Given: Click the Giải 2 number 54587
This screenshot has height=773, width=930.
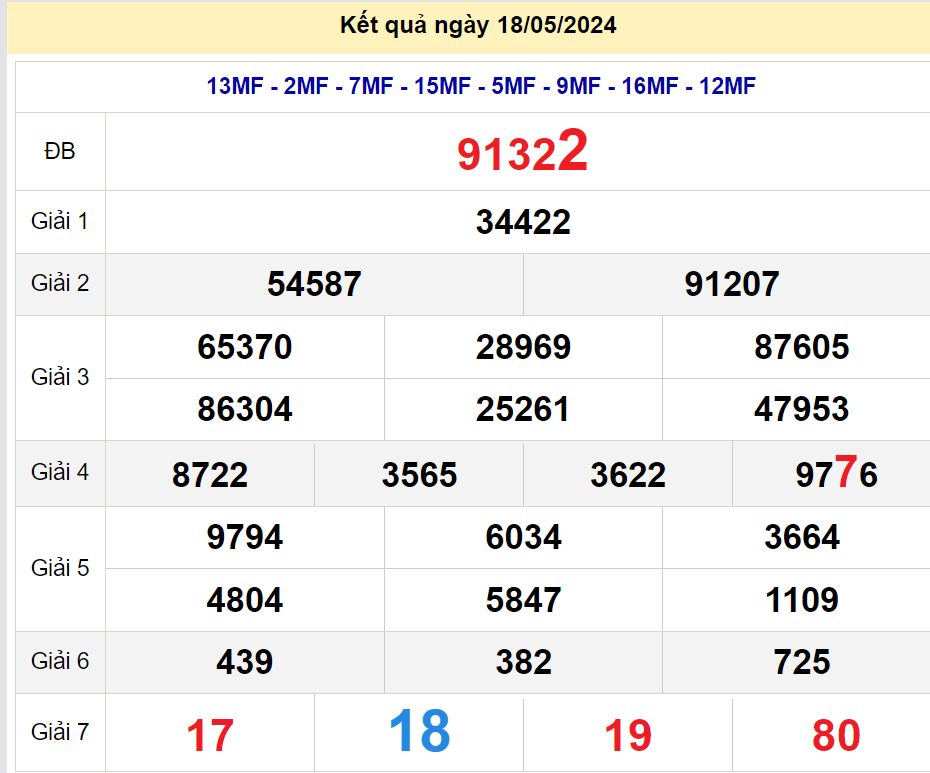Looking at the screenshot, I should click(x=314, y=284).
